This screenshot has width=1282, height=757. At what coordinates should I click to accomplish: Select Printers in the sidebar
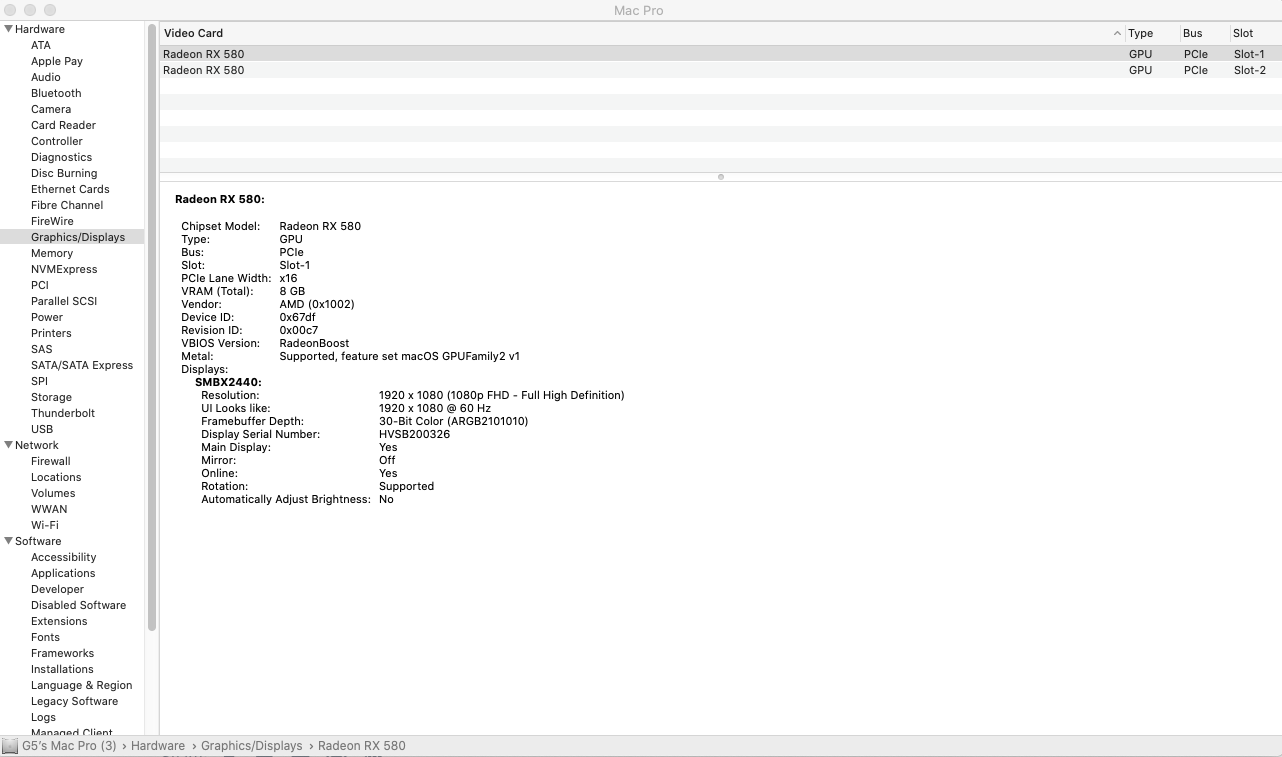pos(51,333)
